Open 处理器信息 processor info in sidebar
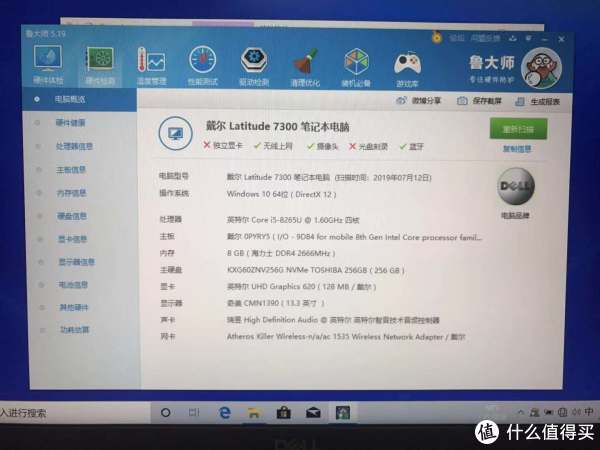 74,146
